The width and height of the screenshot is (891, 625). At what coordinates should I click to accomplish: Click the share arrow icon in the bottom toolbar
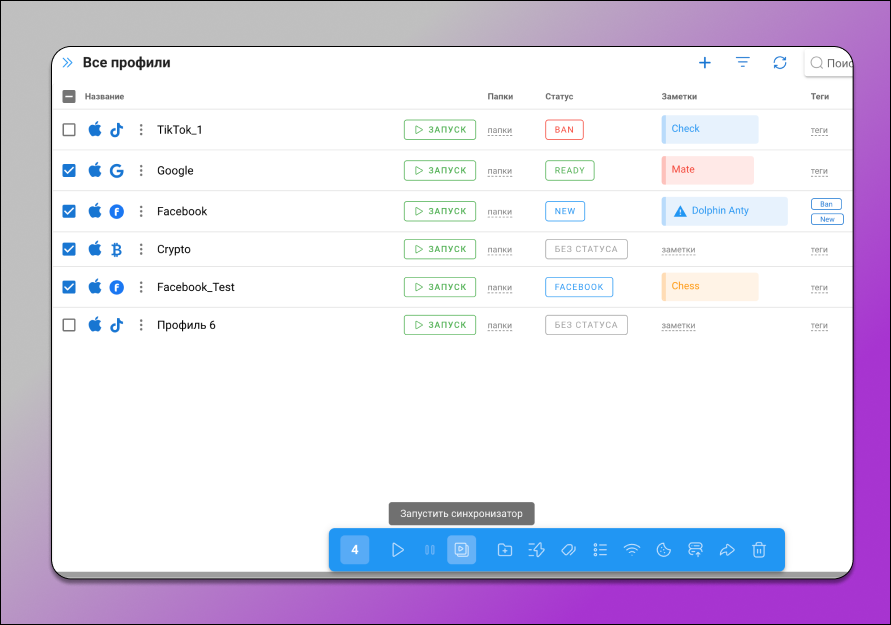(x=727, y=550)
